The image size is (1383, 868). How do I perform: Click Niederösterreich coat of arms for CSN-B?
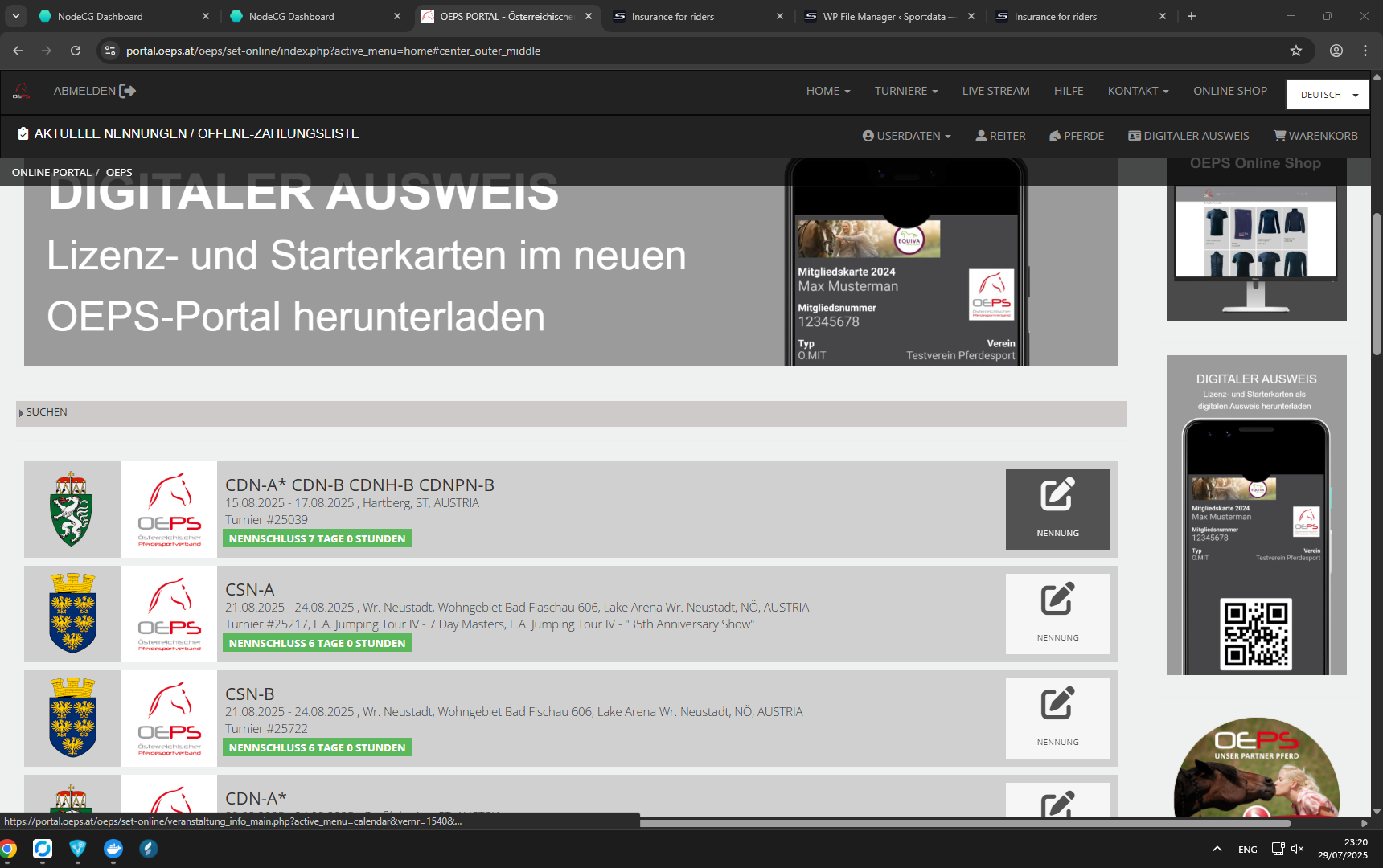pos(72,718)
